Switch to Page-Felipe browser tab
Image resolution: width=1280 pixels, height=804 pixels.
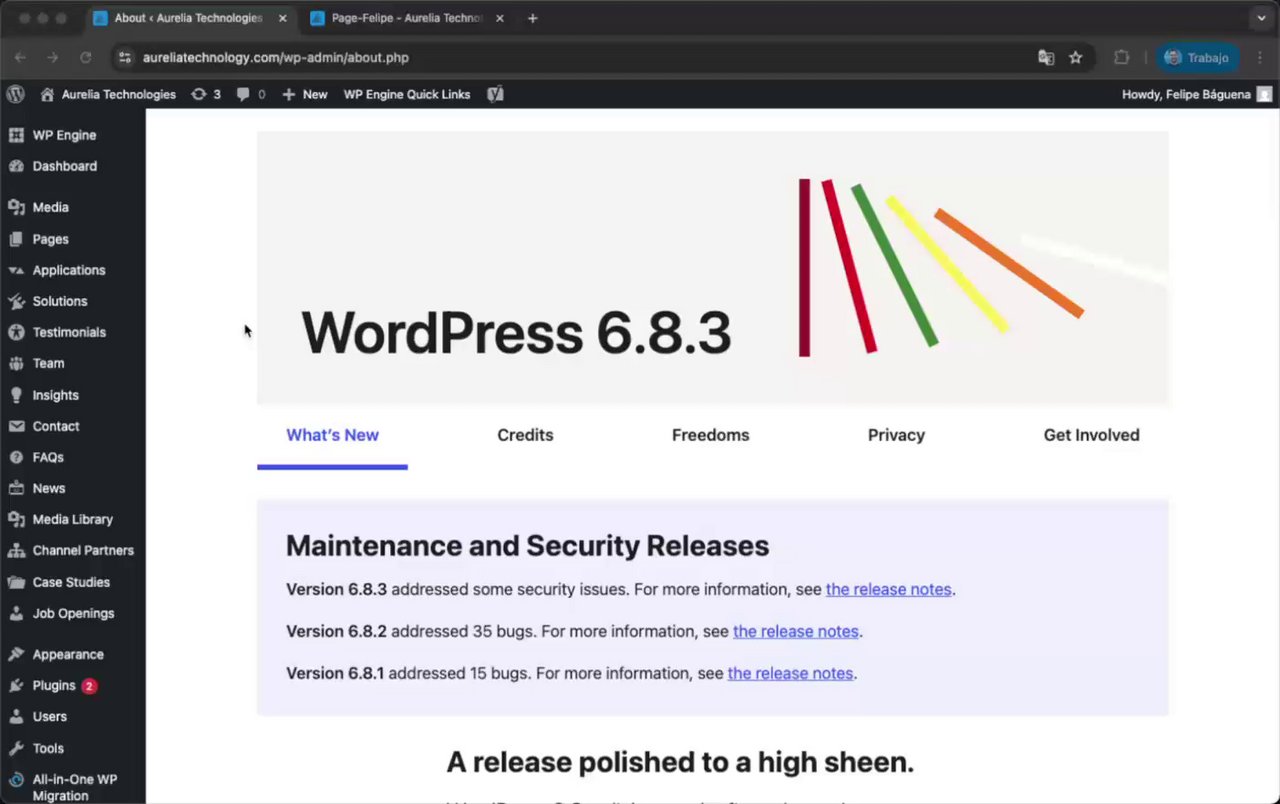(407, 18)
